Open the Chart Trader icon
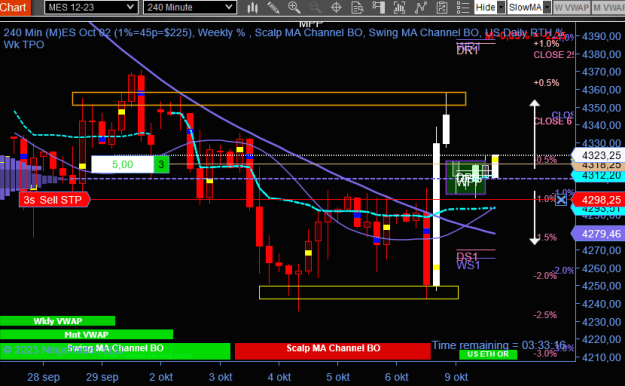 (x=378, y=7)
